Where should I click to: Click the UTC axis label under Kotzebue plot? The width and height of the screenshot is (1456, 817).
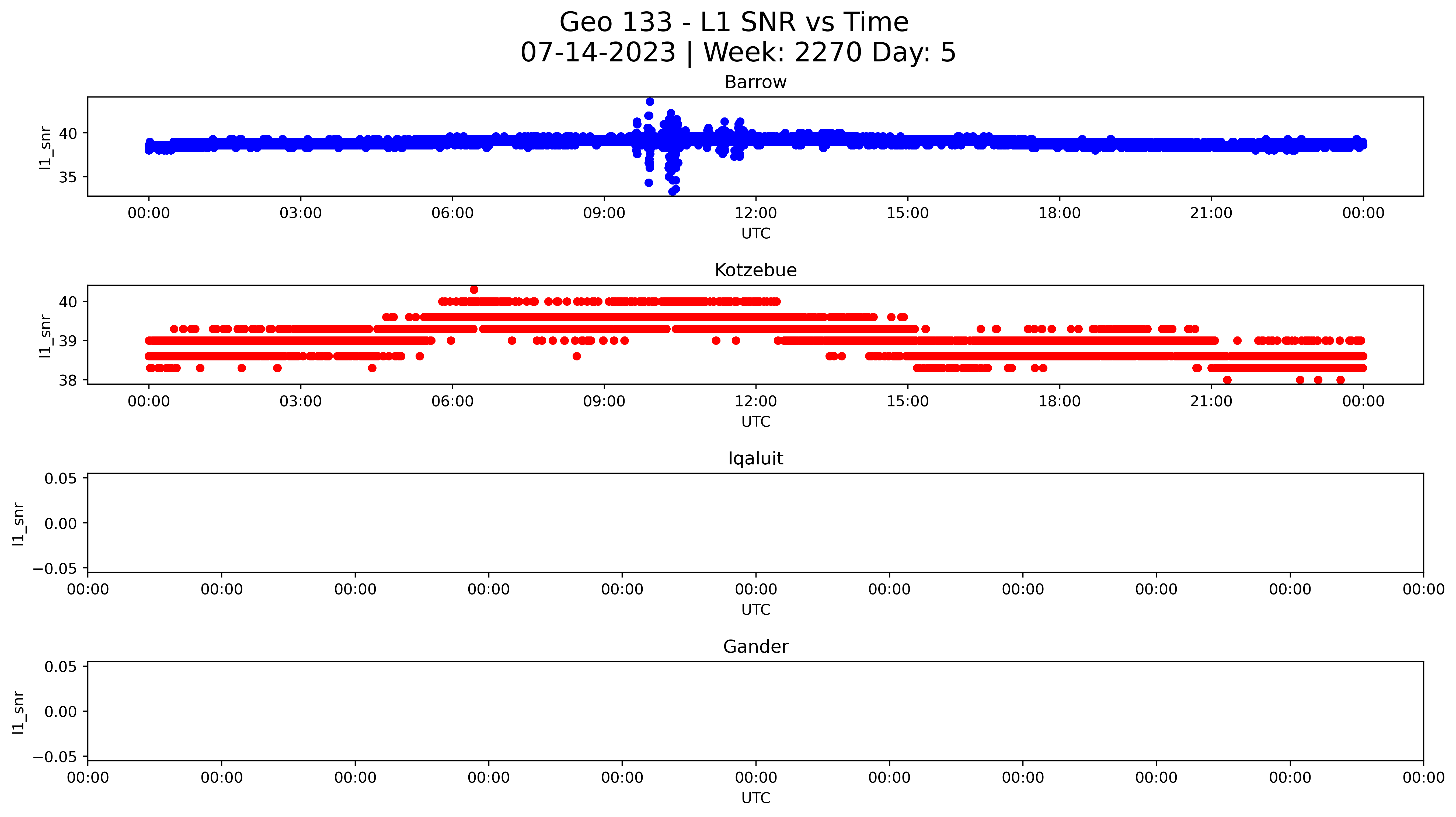756,422
